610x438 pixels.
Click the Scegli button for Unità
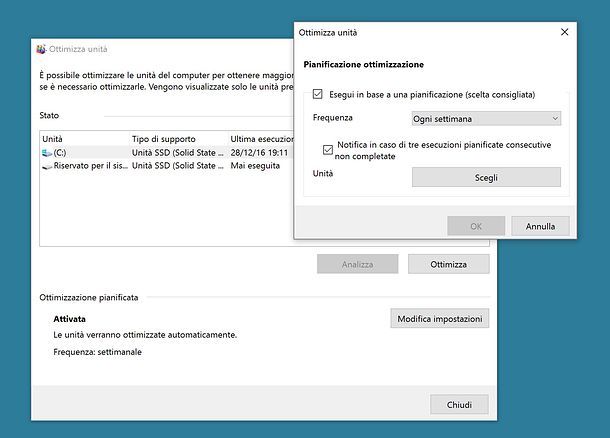[486, 177]
